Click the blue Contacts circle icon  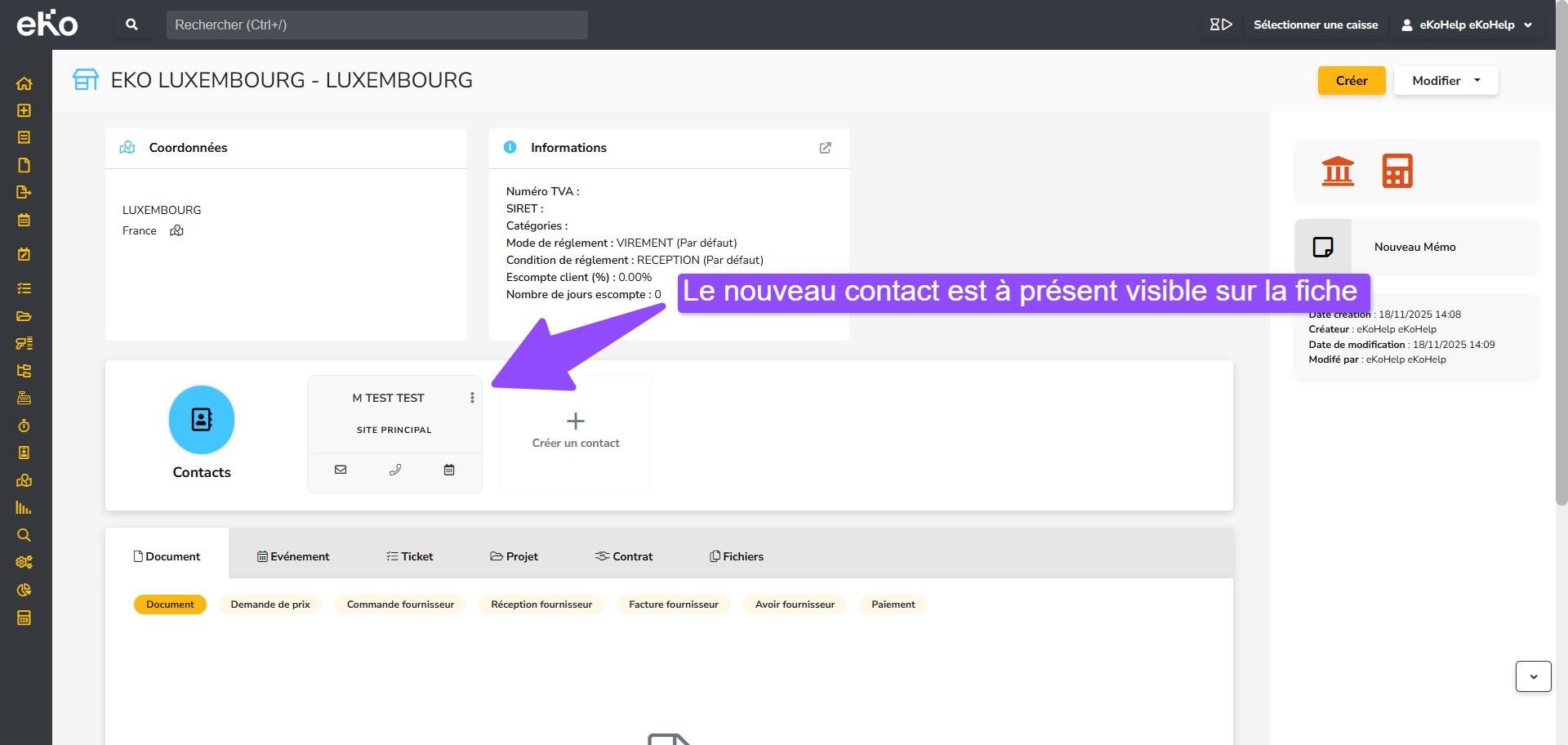pos(202,420)
